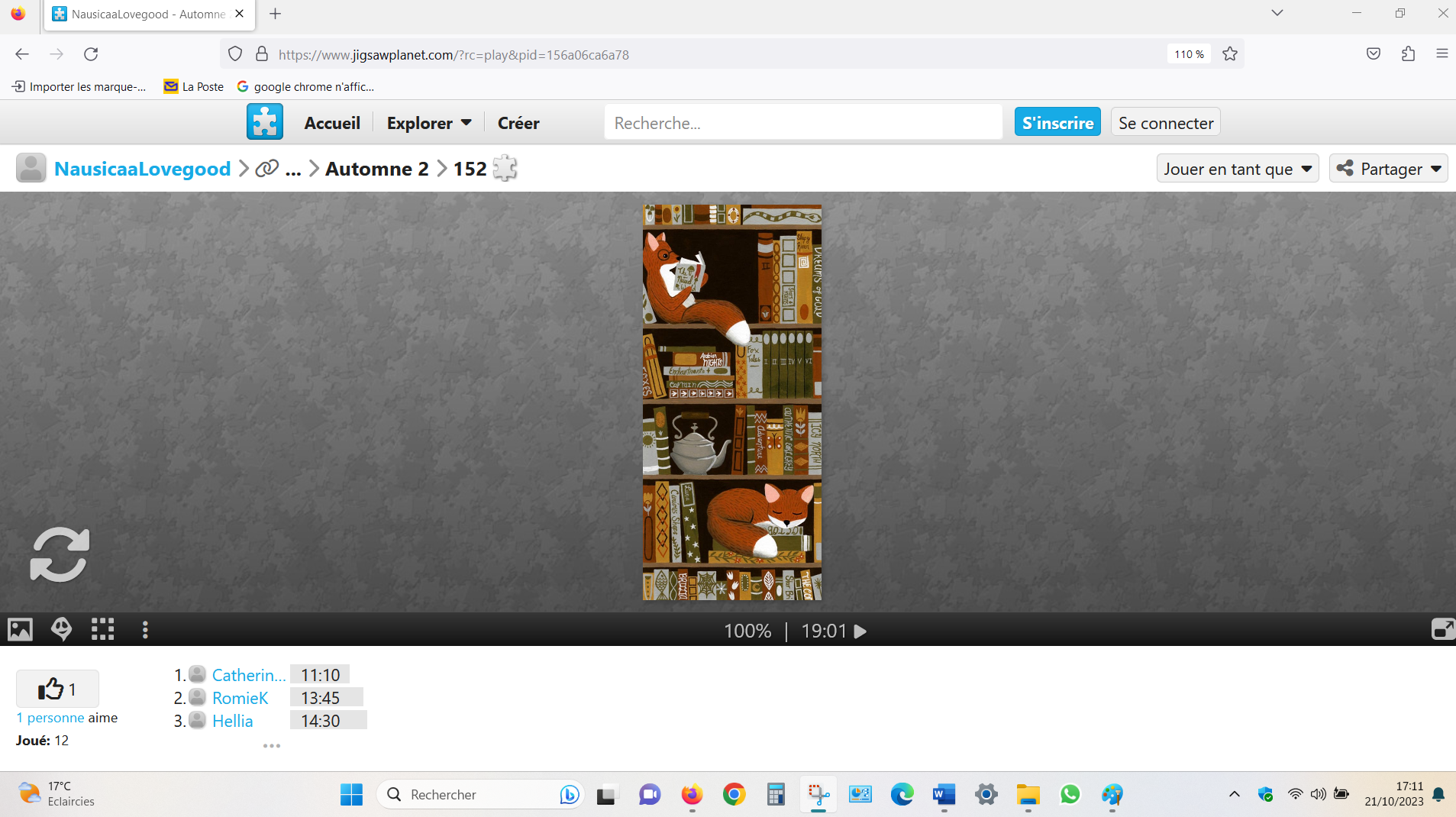This screenshot has width=1456, height=817.
Task: Click the Jigsaw Planet puzzle logo
Action: (x=265, y=122)
